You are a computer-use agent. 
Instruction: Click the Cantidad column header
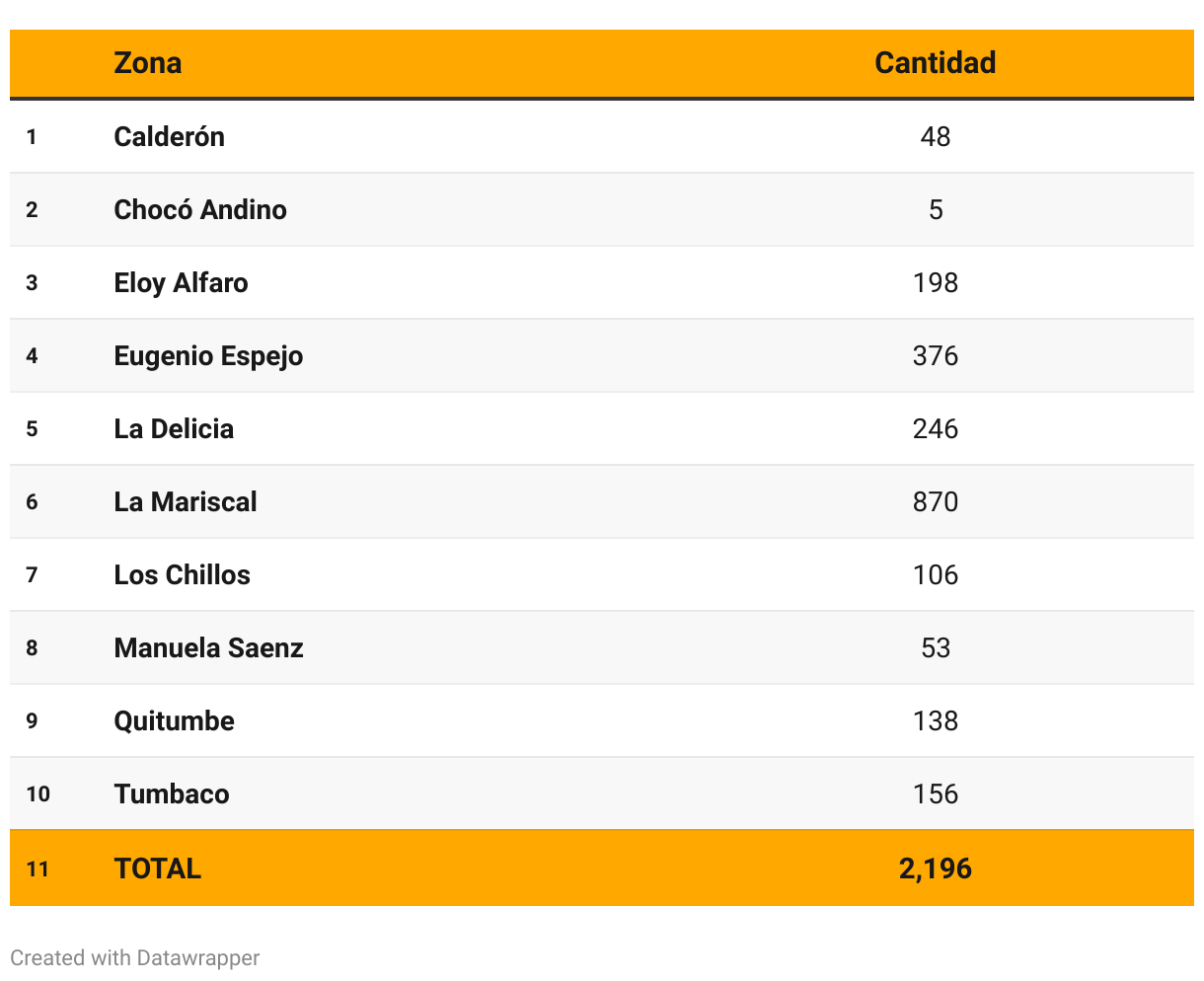935,63
